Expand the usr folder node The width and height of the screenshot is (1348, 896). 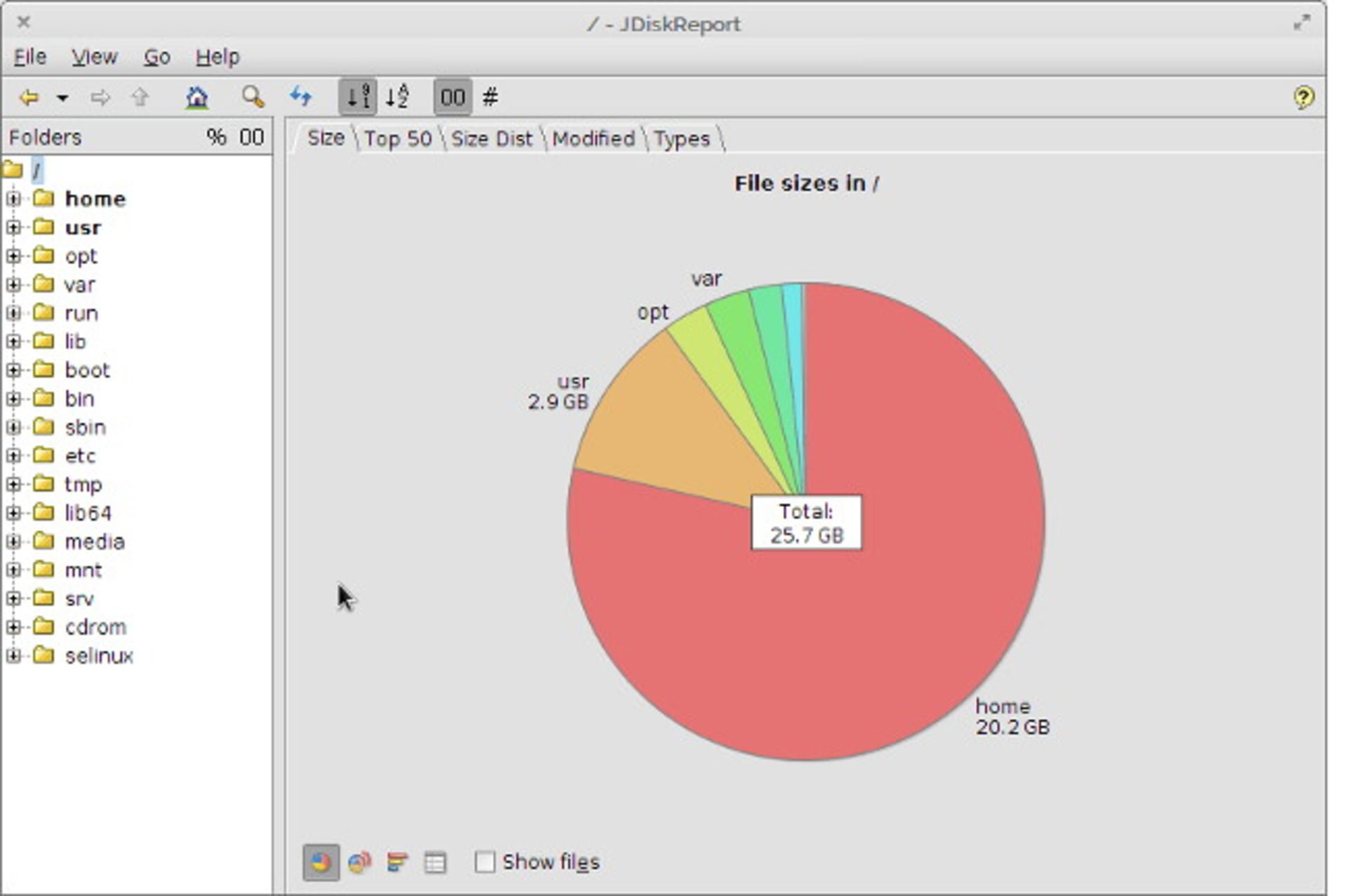tap(13, 228)
